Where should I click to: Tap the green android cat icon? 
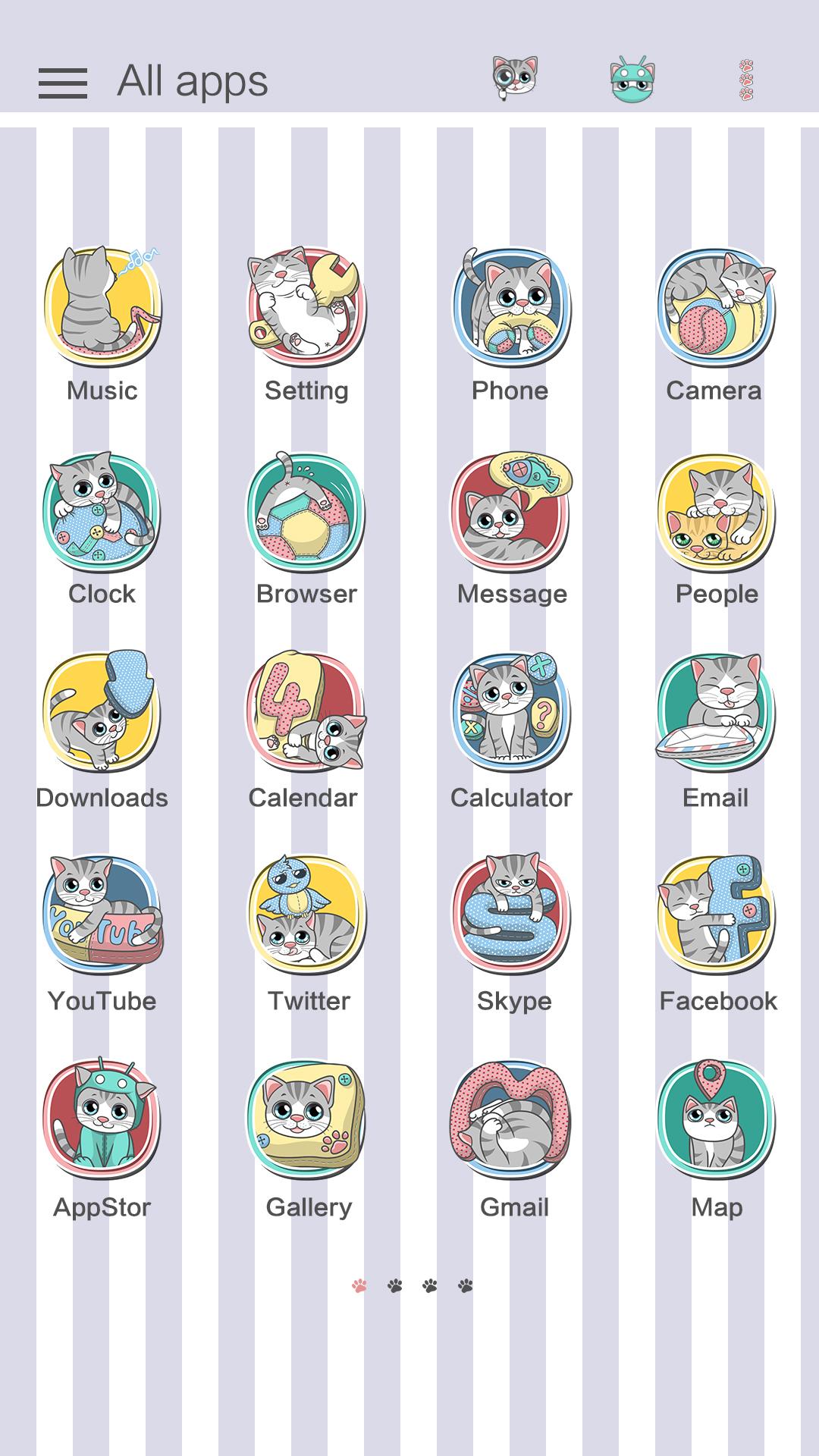632,79
